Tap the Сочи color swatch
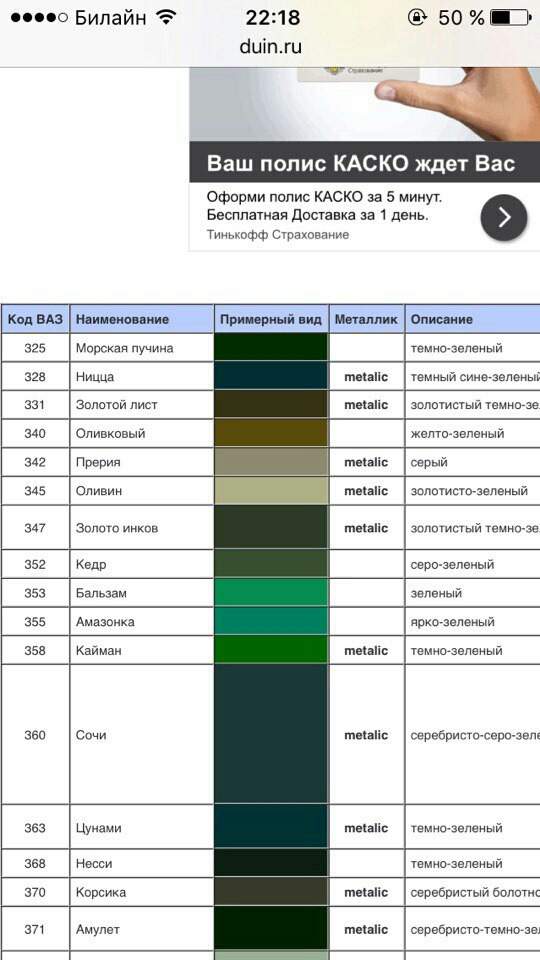 click(271, 735)
